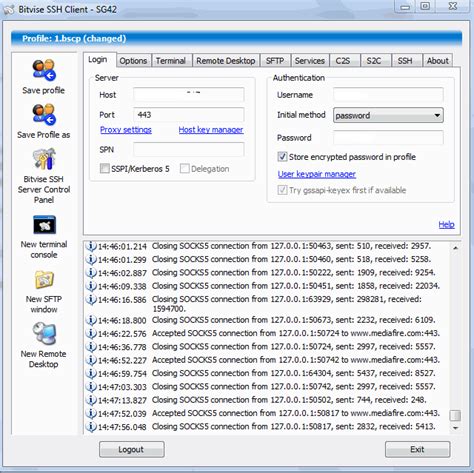
Task: Open the Host key manager link
Action: click(211, 130)
